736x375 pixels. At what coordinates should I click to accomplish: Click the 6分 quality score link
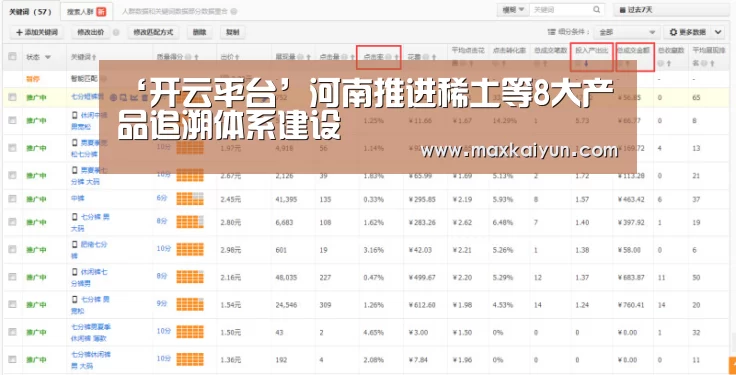coord(161,199)
